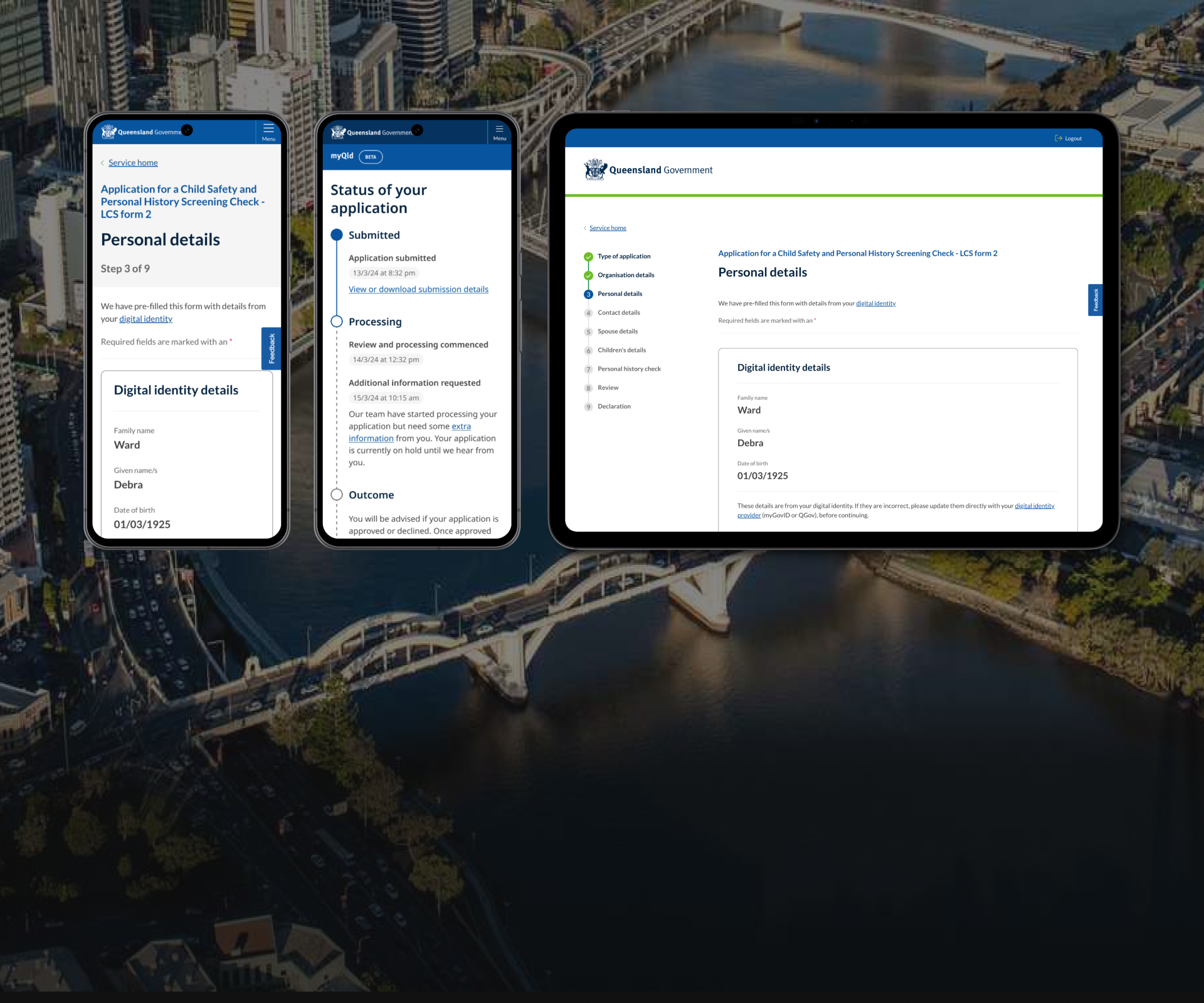Click the step 3 circle for Personal details
Image resolution: width=1204 pixels, height=1003 pixels.
point(588,294)
